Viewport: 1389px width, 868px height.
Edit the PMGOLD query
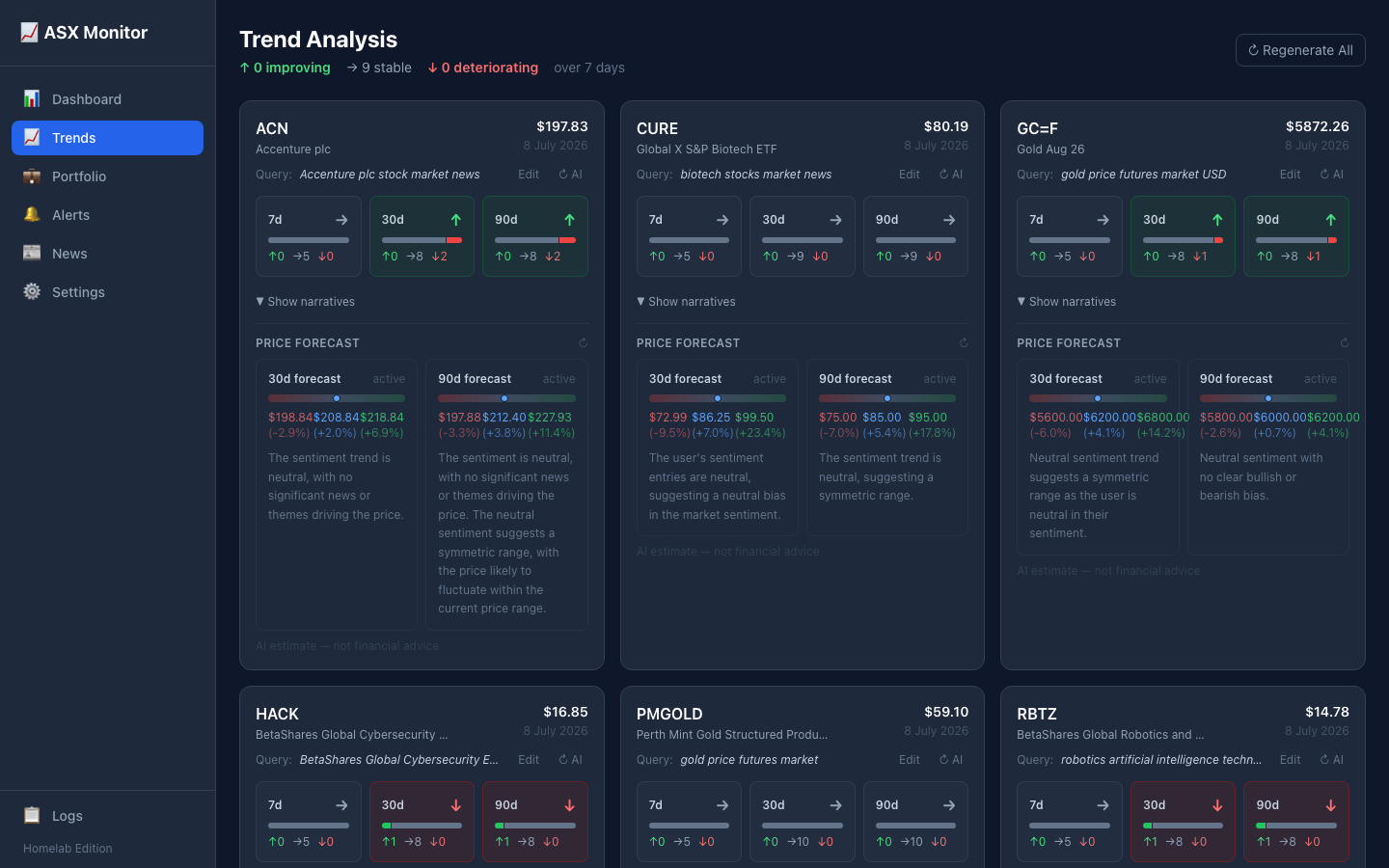[910, 760]
